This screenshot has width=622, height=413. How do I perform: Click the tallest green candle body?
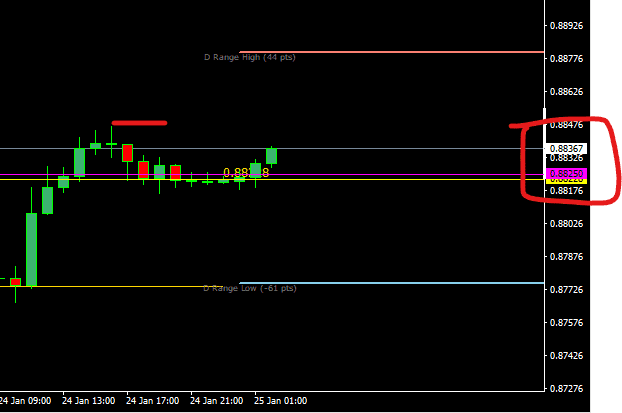(32, 250)
